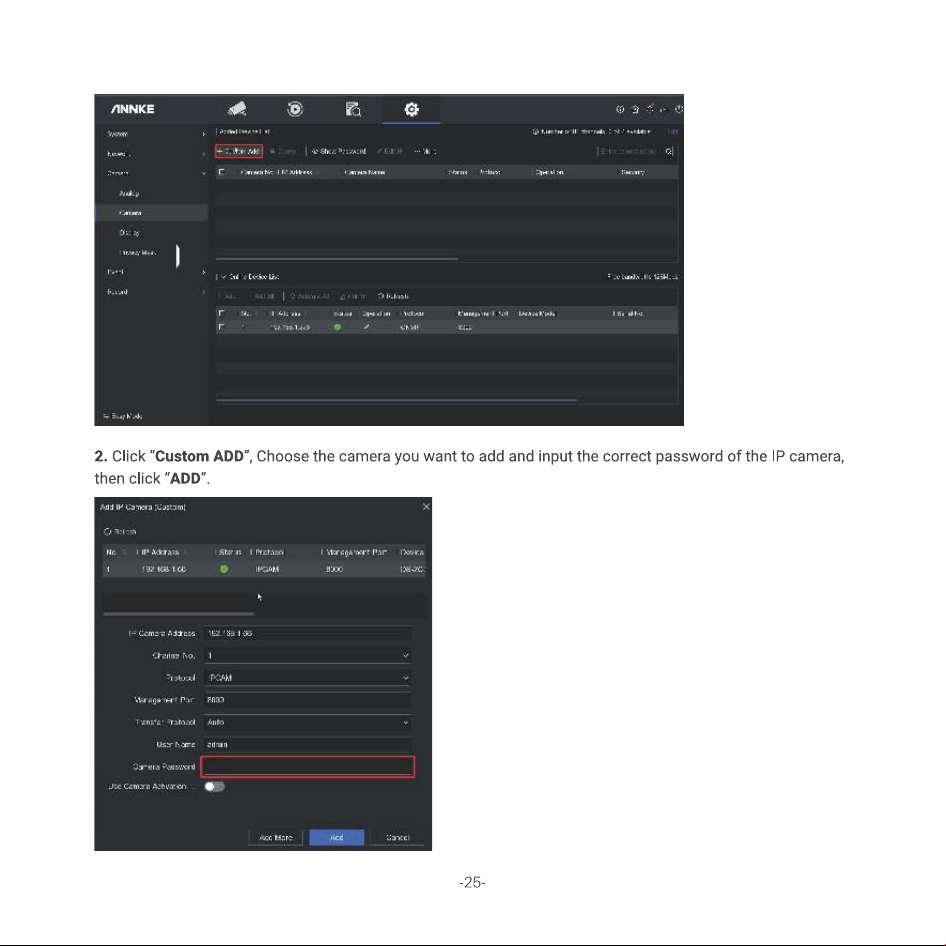Click the home icon at top right
Viewport: 946px width, 946px height.
pos(635,109)
